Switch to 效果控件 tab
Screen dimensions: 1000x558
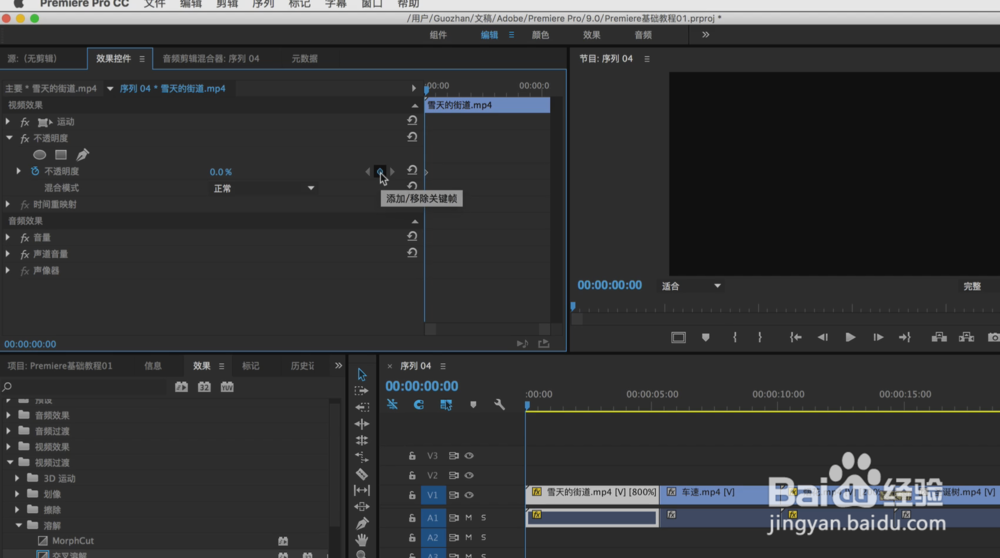click(x=114, y=59)
